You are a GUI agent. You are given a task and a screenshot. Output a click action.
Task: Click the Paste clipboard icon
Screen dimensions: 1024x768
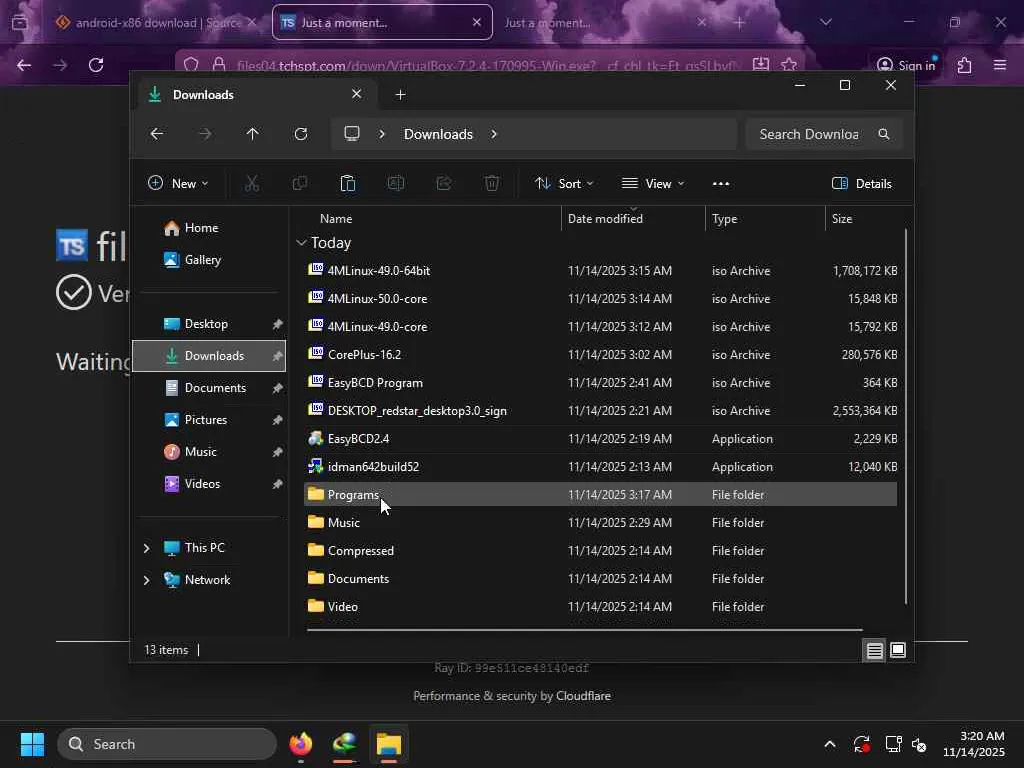(347, 184)
